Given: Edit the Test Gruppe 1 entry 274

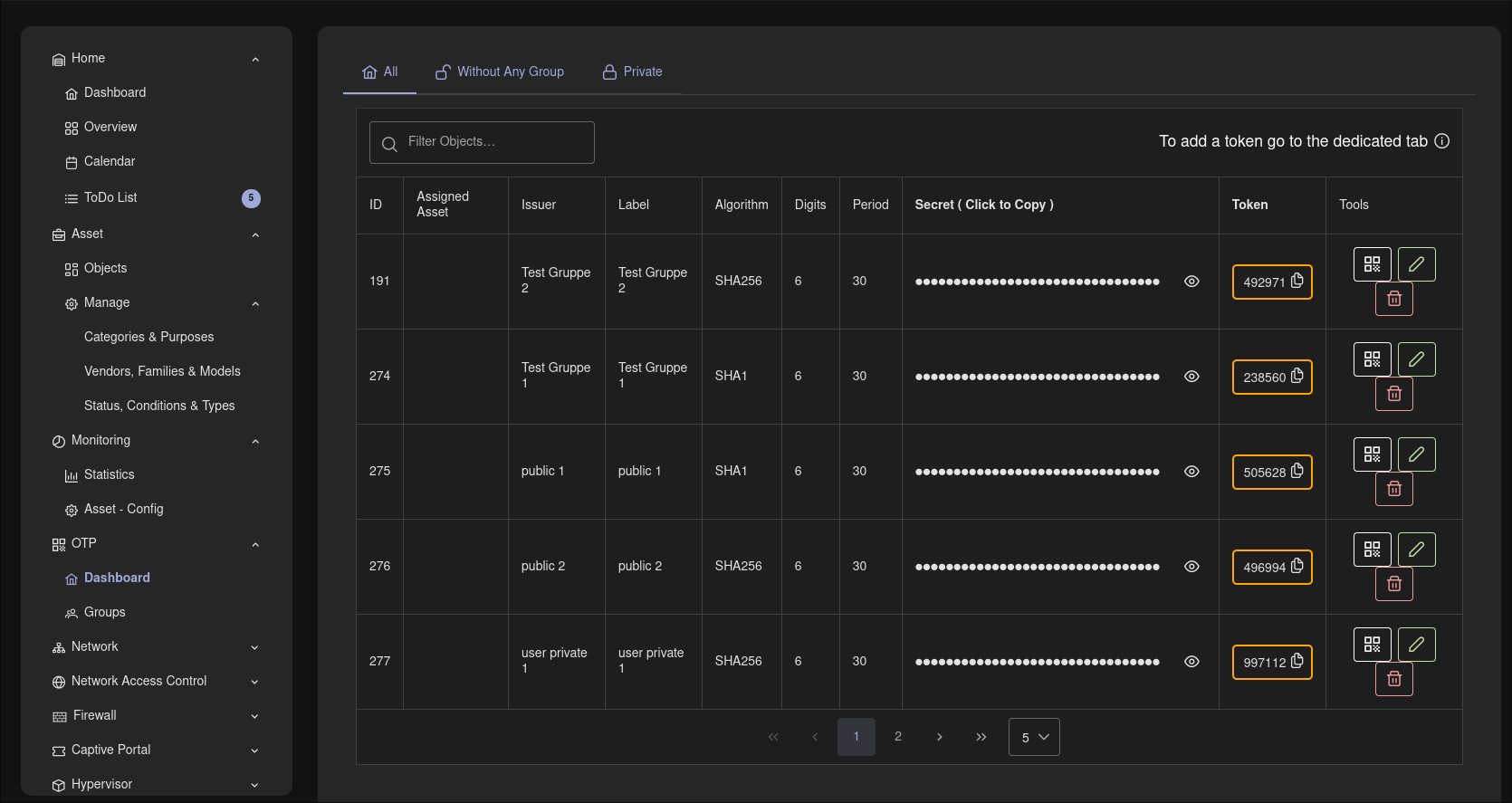Looking at the screenshot, I should click(1416, 359).
